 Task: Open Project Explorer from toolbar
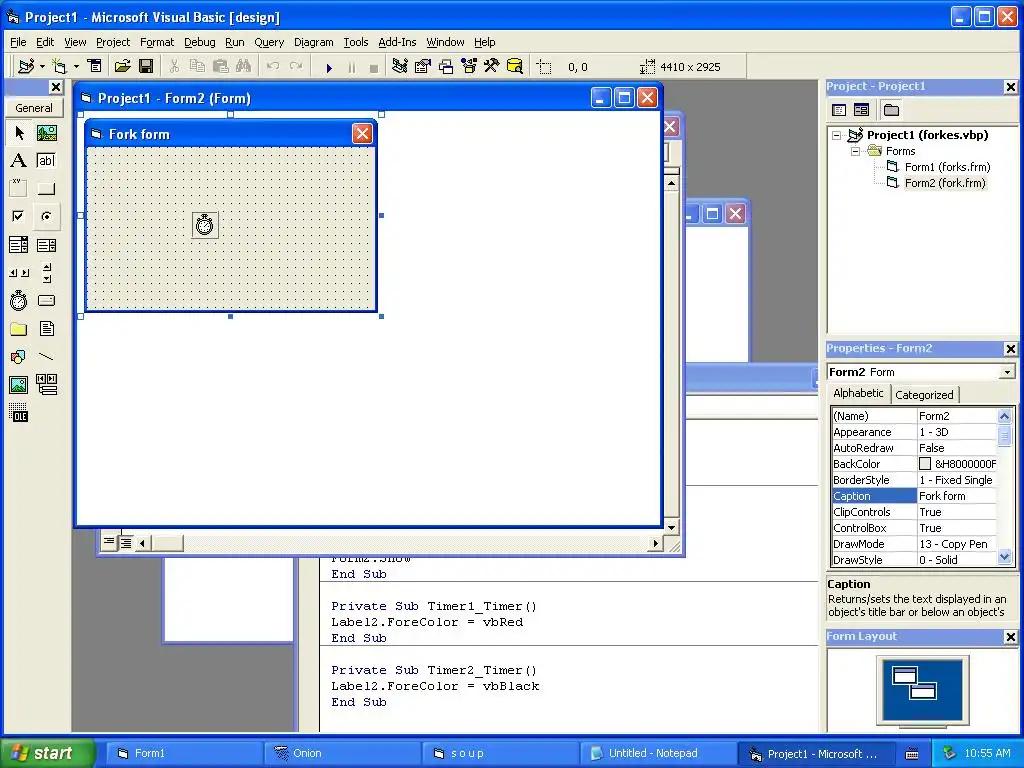point(400,67)
